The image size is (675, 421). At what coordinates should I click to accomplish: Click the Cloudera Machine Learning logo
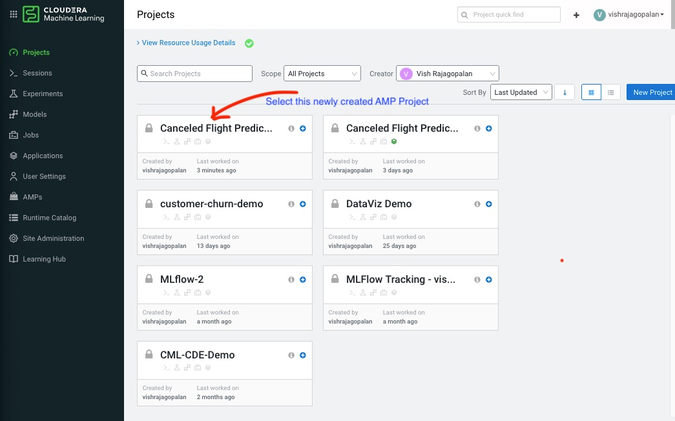coord(63,14)
